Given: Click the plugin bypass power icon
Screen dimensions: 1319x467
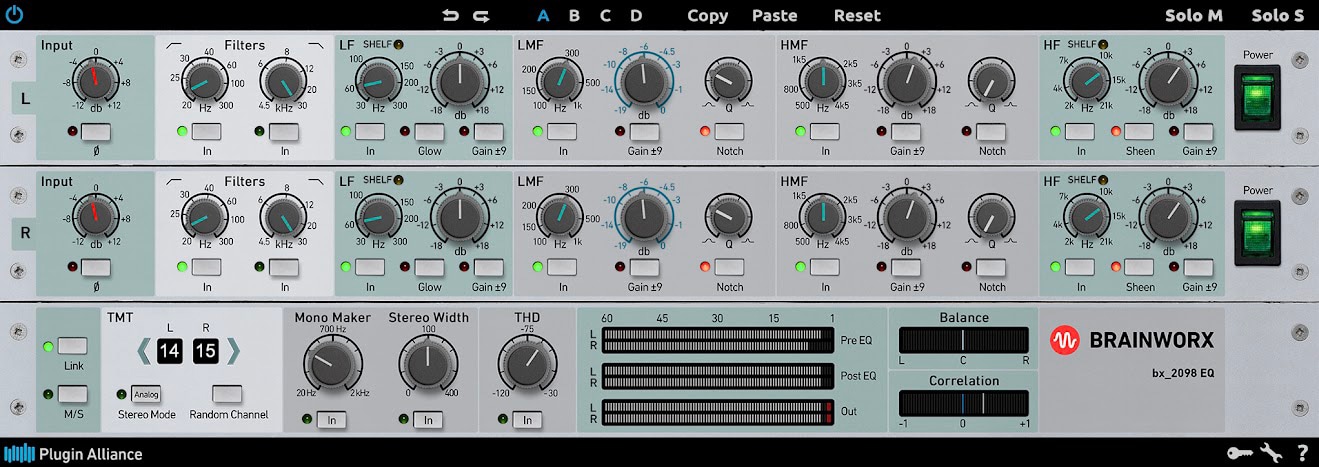Looking at the screenshot, I should (x=14, y=15).
